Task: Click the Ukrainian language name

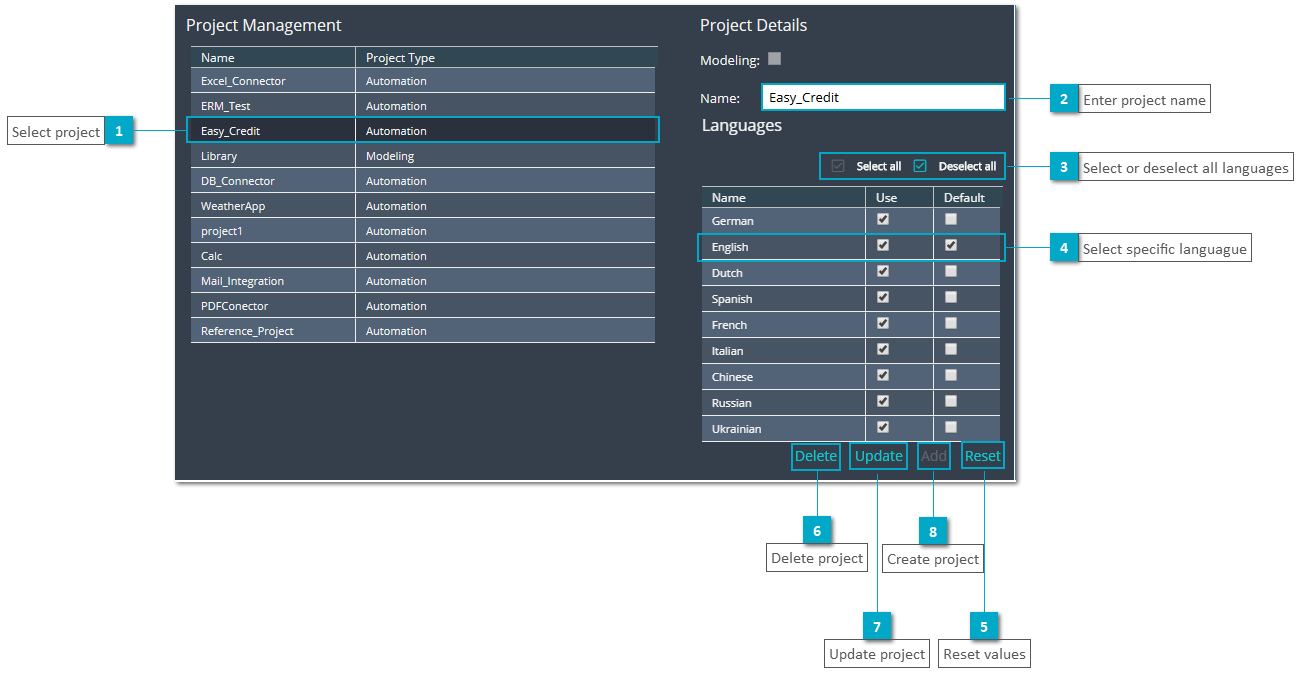Action: [x=736, y=429]
